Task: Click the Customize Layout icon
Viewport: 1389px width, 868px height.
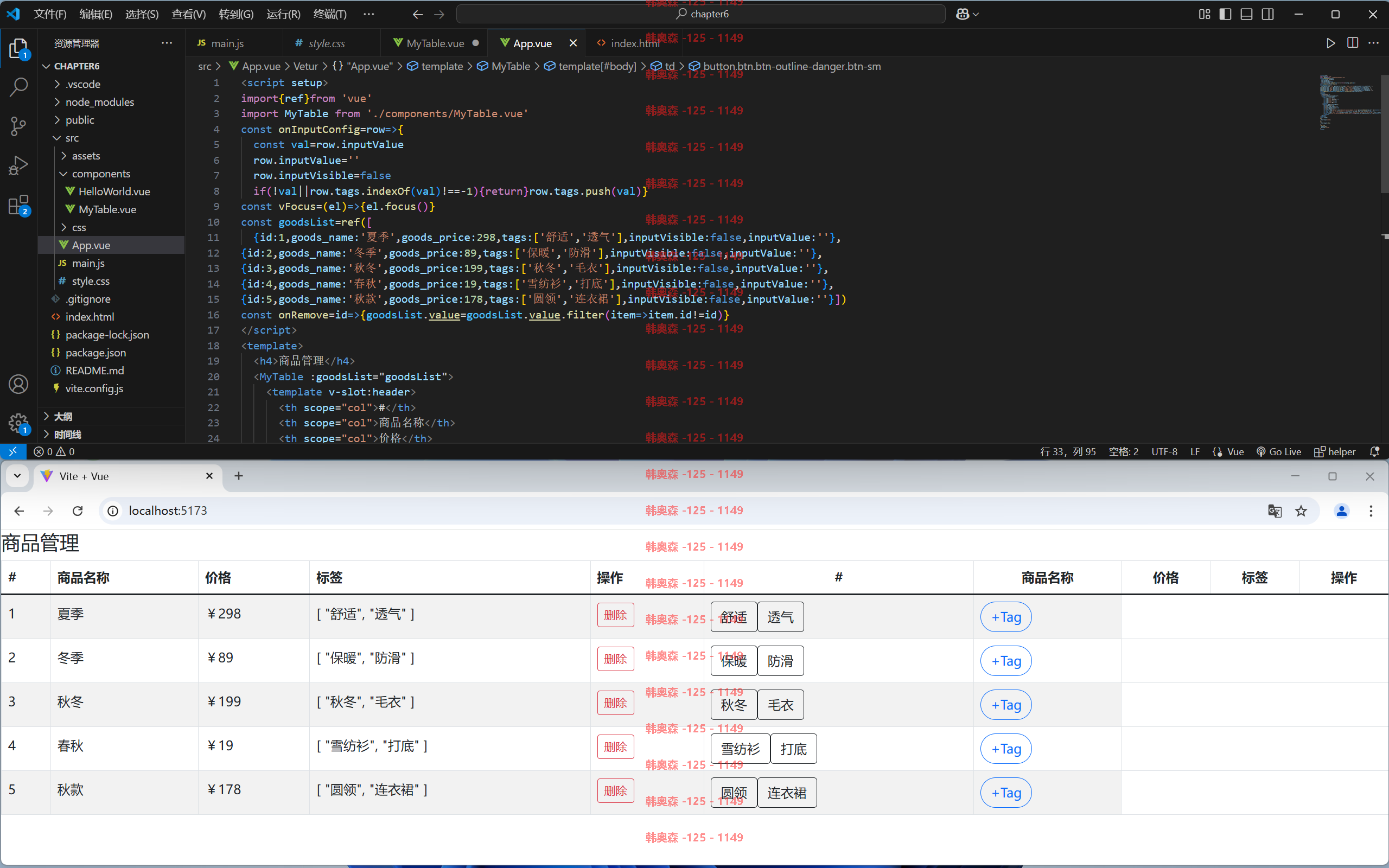Action: pos(1204,14)
